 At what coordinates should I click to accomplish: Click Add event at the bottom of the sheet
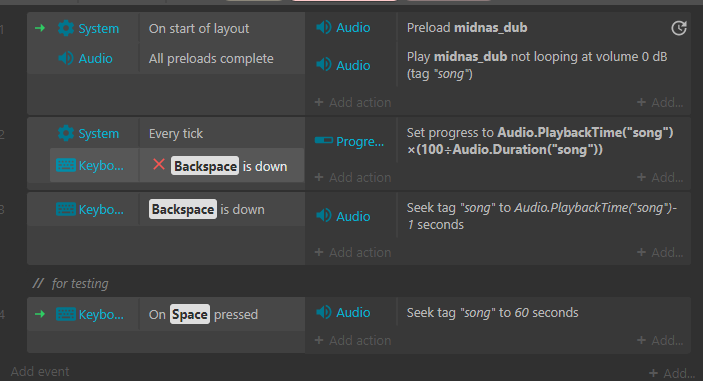pos(40,372)
